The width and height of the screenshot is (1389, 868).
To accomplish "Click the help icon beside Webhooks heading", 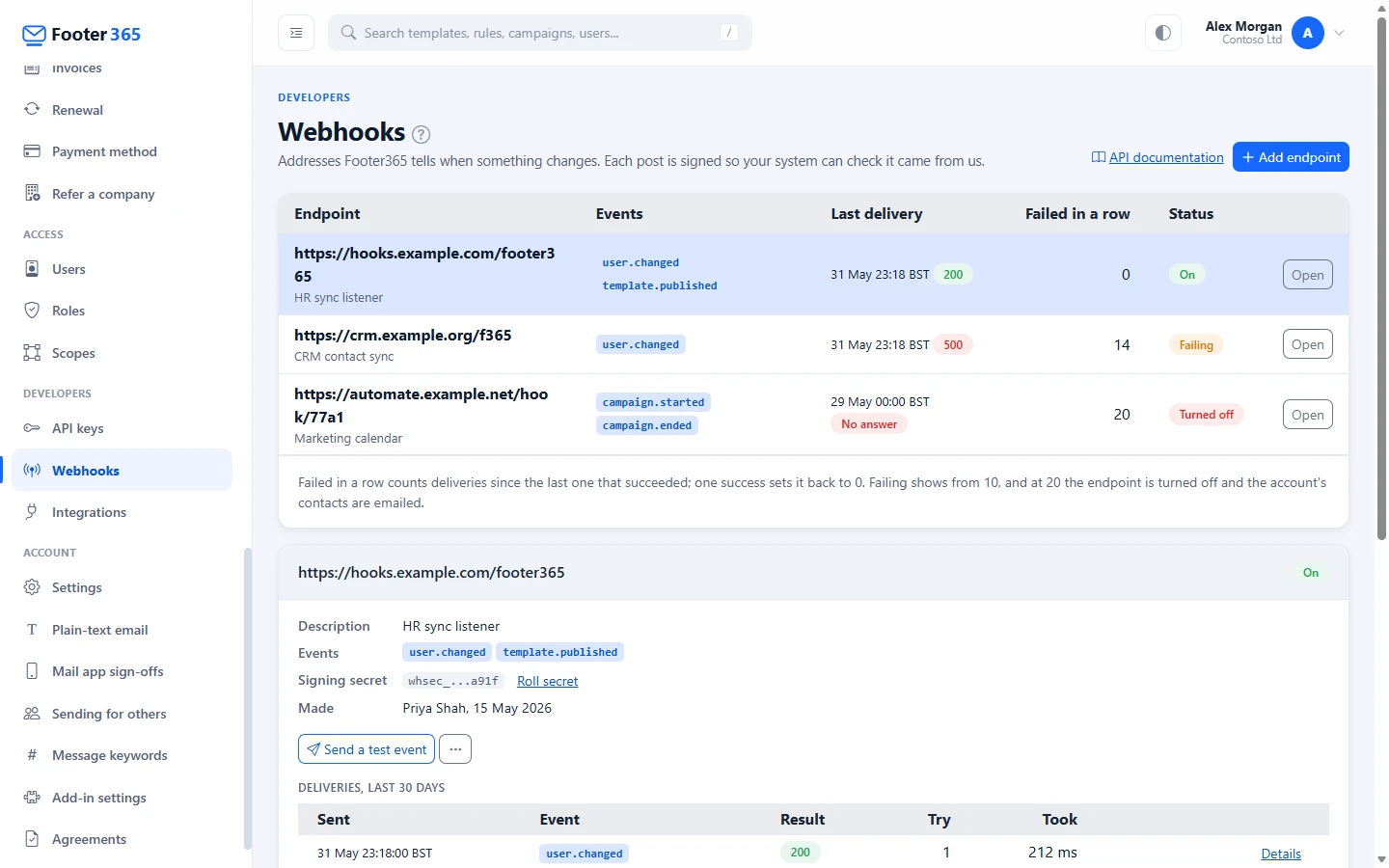I will 422,134.
